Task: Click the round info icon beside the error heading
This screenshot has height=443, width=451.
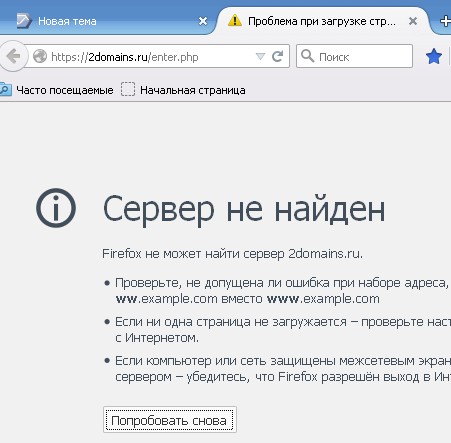Action: pyautogui.click(x=56, y=208)
